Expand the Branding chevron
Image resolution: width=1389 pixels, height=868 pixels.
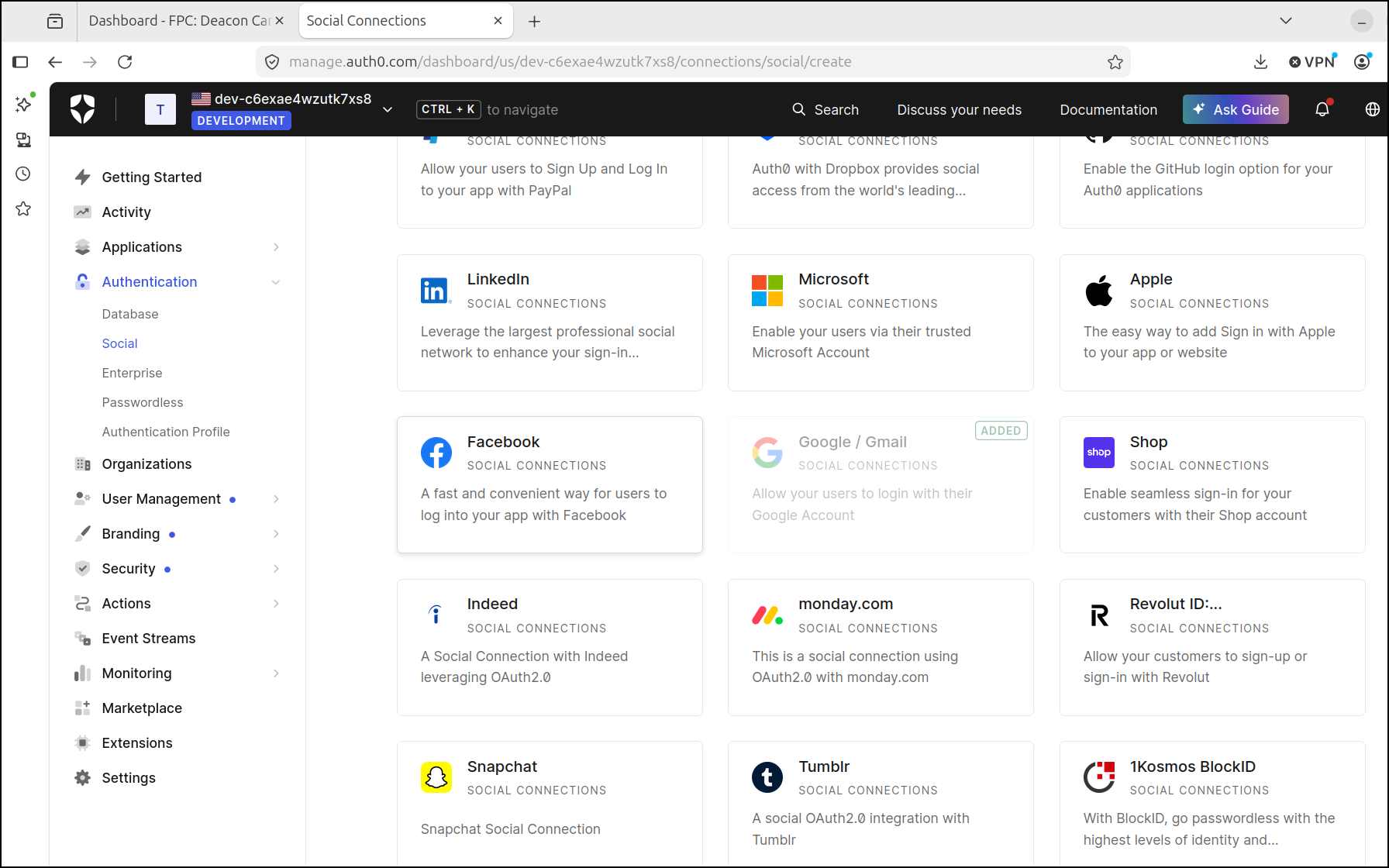(x=276, y=534)
